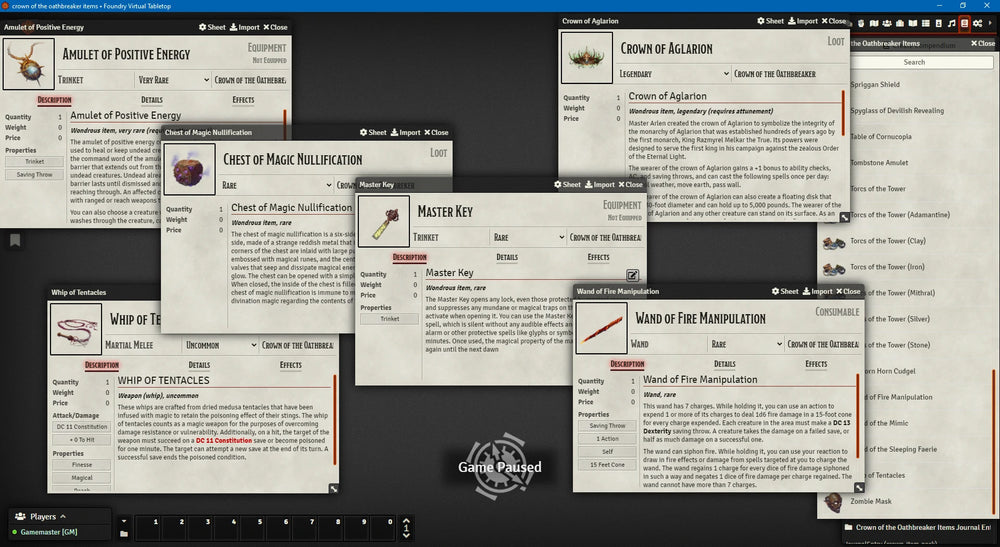Click Import on Crown of Aglarion window
Viewport: 1000px width, 547px height.
tap(802, 21)
